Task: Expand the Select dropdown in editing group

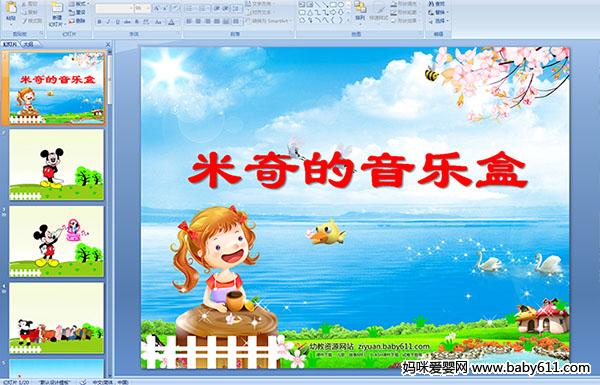Action: pos(447,21)
